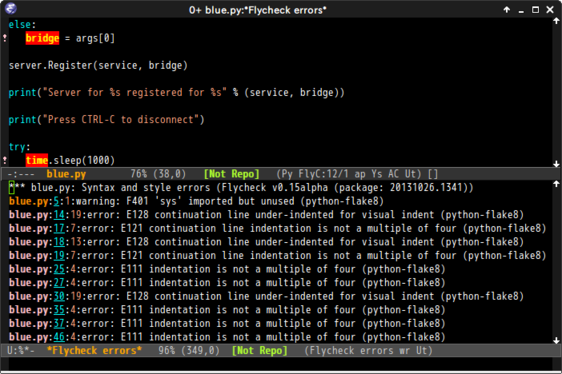
Task: Click the 'ap' minor mode indicator
Action: (360, 174)
